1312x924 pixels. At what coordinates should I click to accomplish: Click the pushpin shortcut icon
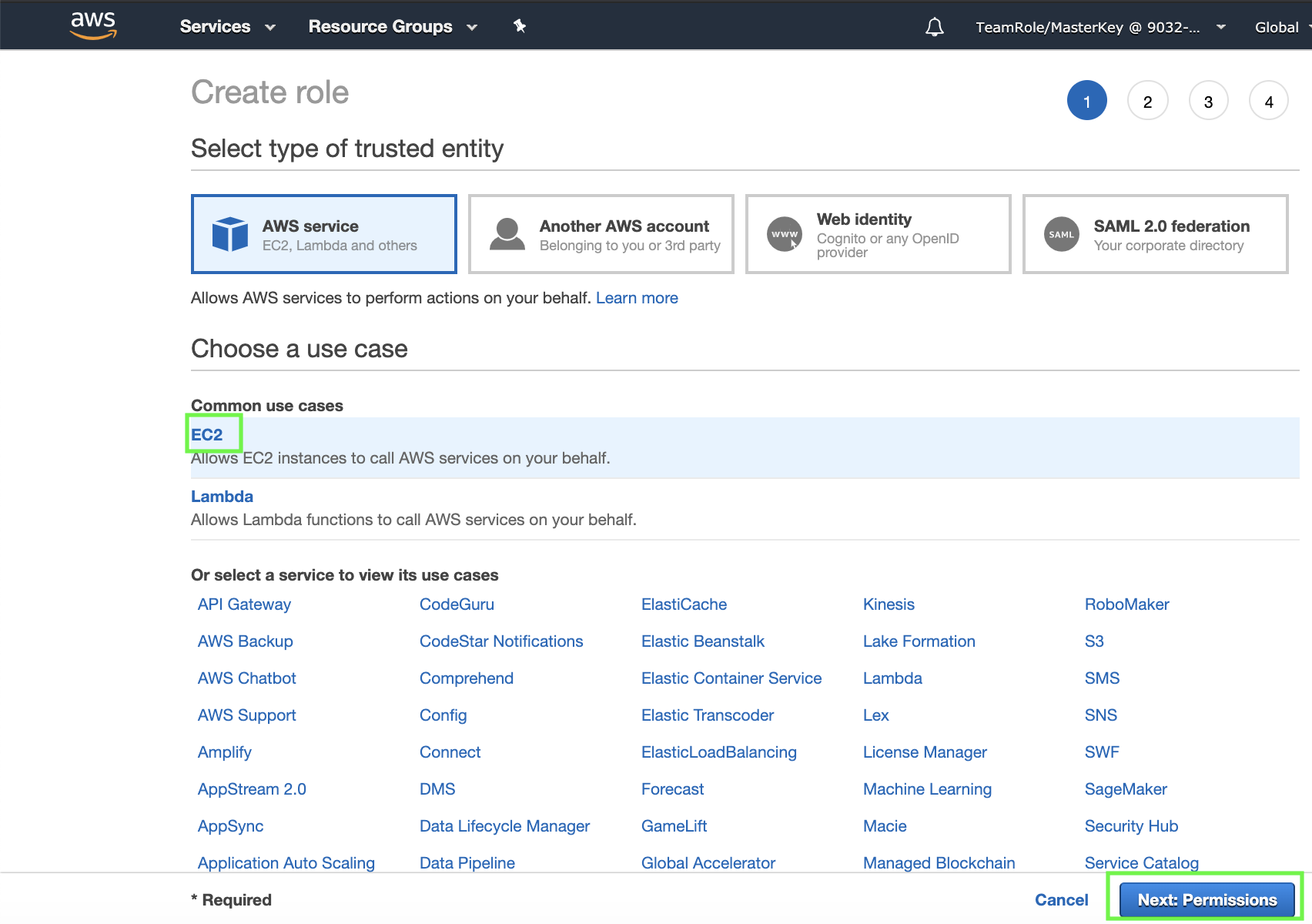(520, 26)
